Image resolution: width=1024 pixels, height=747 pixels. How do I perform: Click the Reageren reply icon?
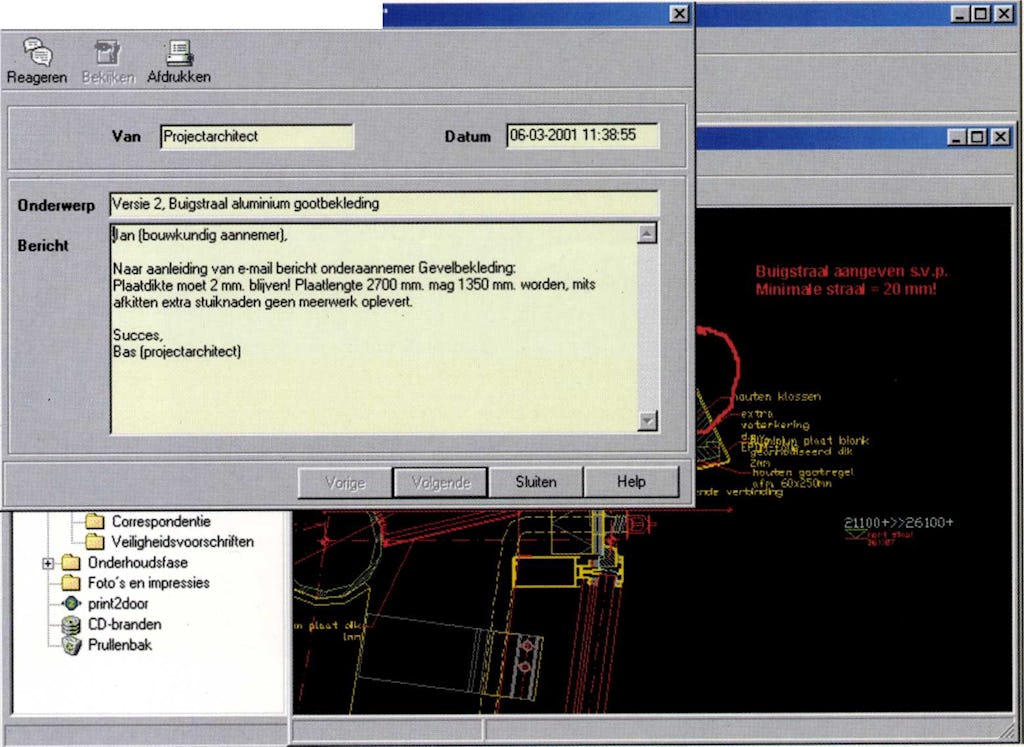37,53
